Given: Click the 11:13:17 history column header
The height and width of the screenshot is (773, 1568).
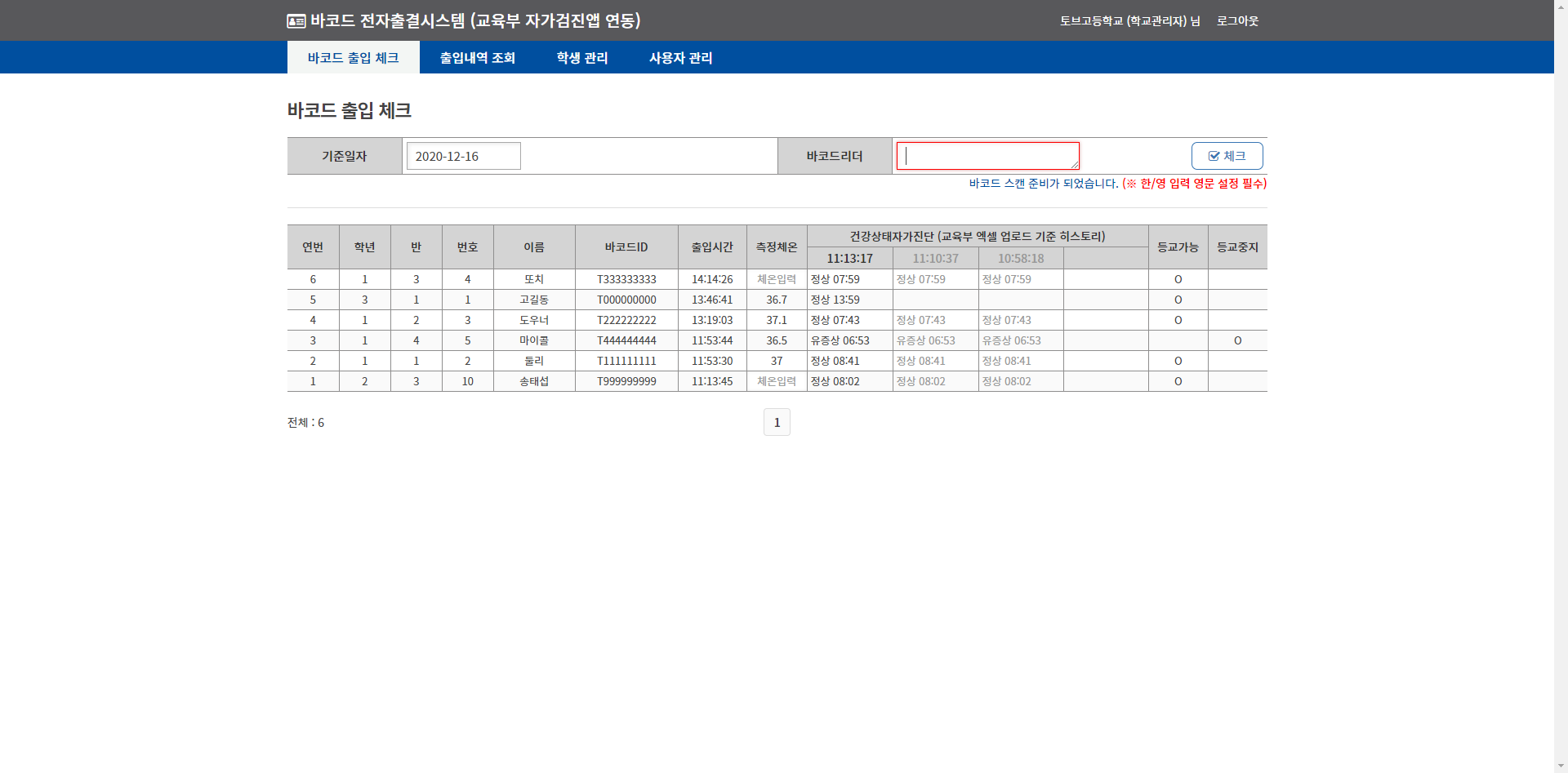Looking at the screenshot, I should [x=849, y=259].
